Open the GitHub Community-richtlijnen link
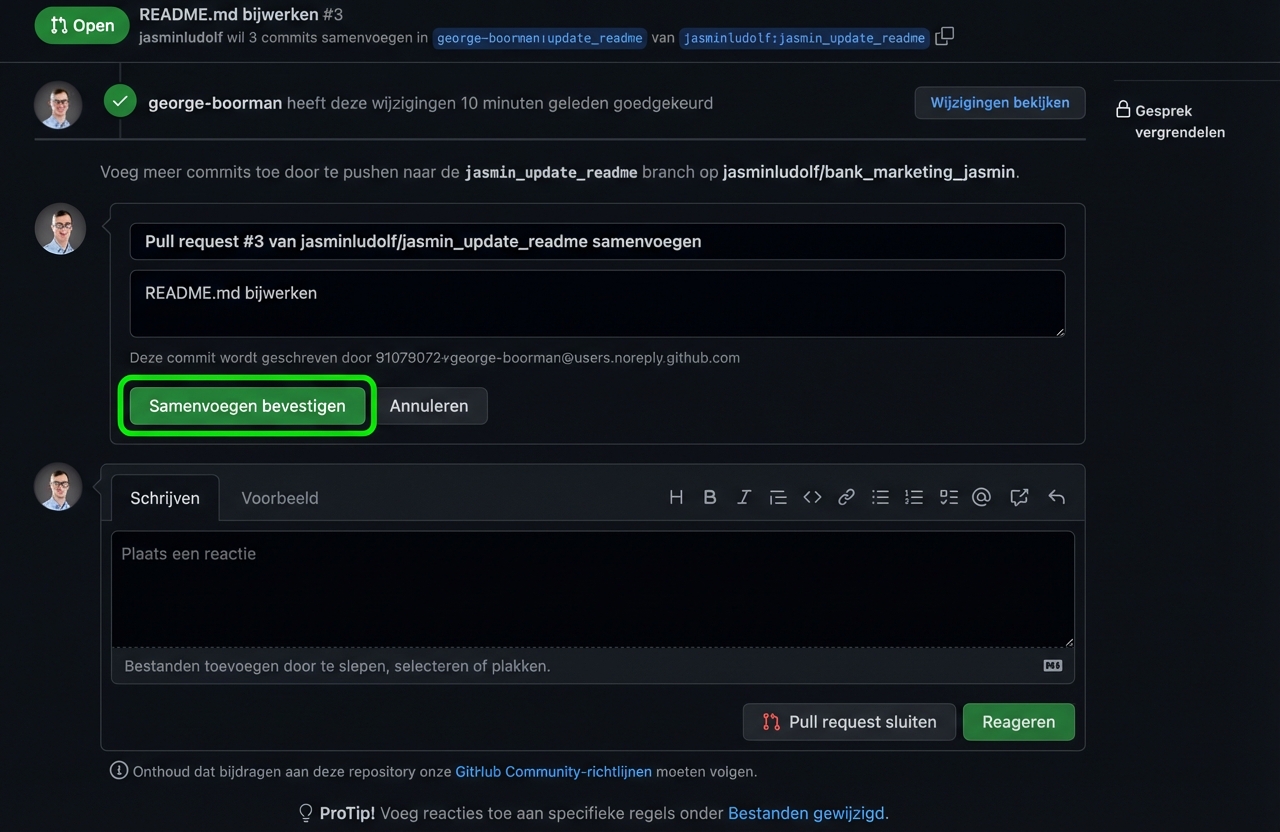The image size is (1280, 832). (x=554, y=771)
